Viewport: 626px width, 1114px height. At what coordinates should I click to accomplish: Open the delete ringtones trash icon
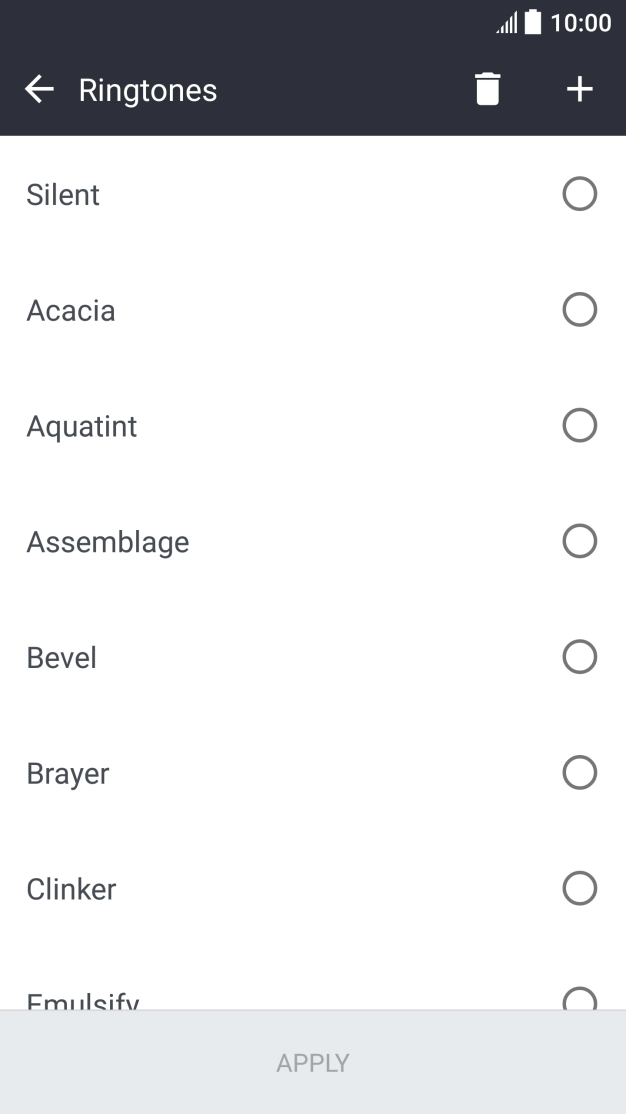coord(487,89)
